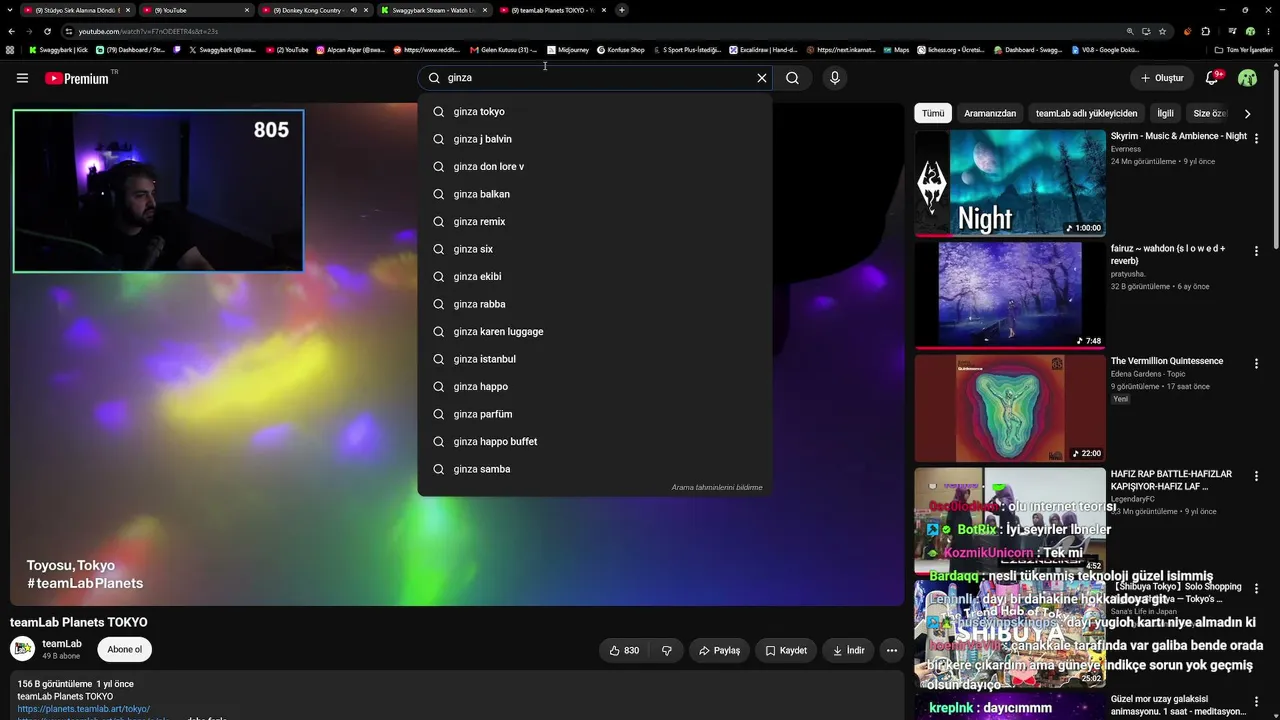The width and height of the screenshot is (1280, 720).
Task: Go back in browser history
Action: 11,31
